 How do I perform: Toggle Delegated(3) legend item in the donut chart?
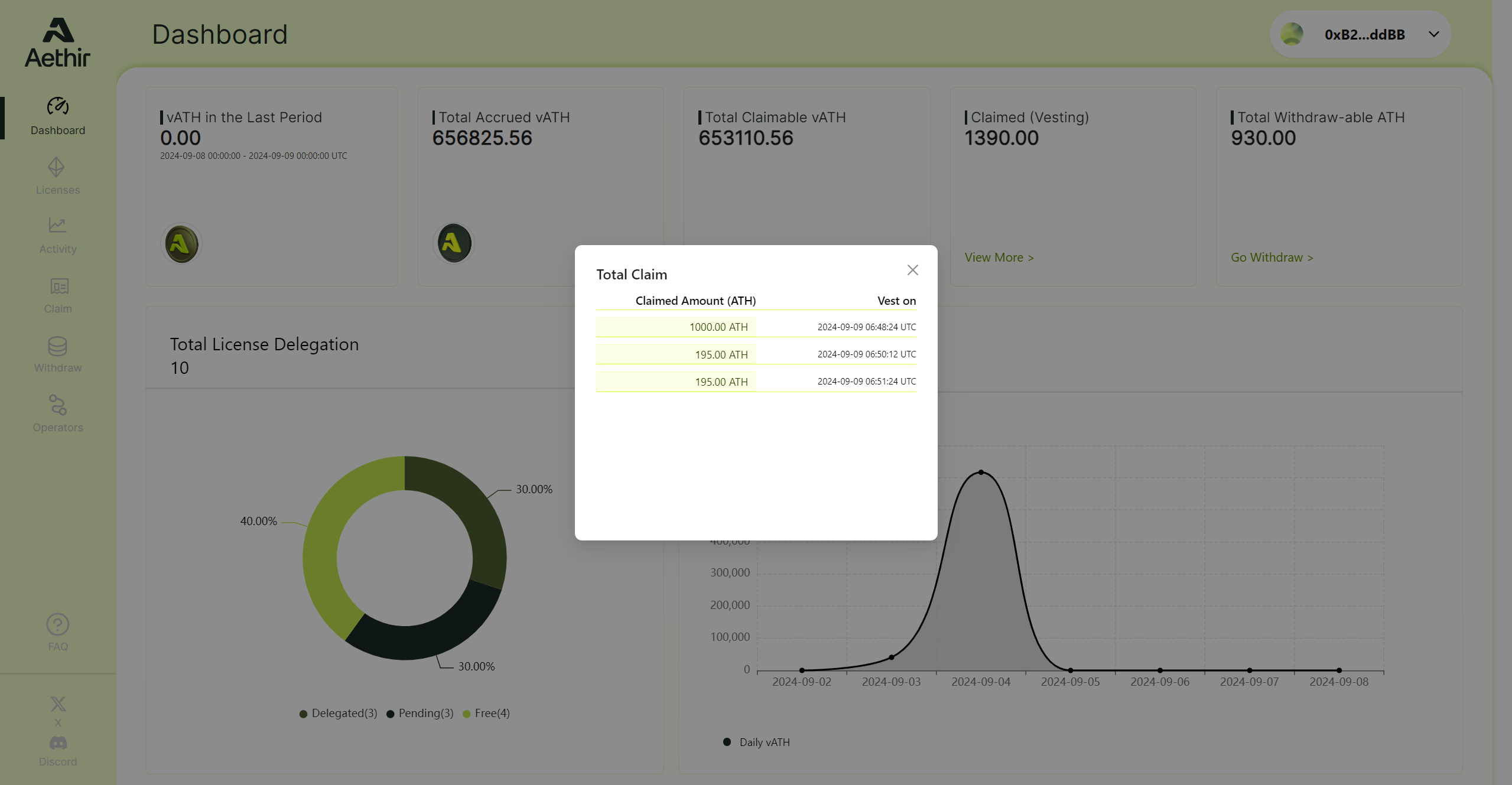339,714
